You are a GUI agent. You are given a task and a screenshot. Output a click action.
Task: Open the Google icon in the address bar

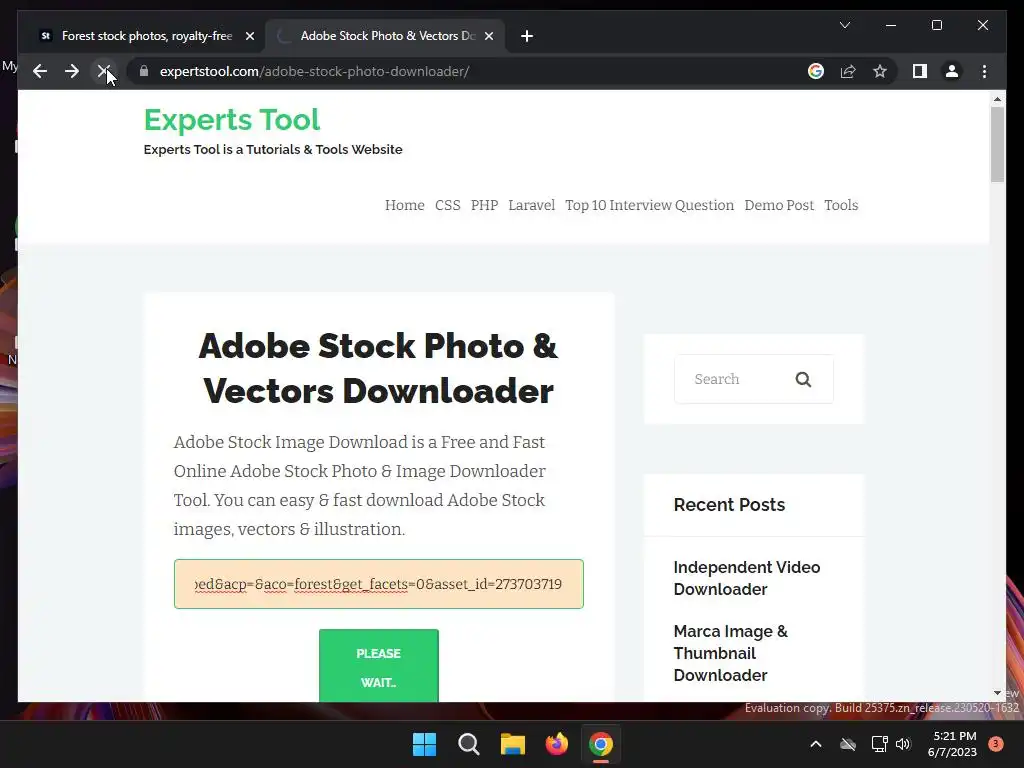point(816,71)
